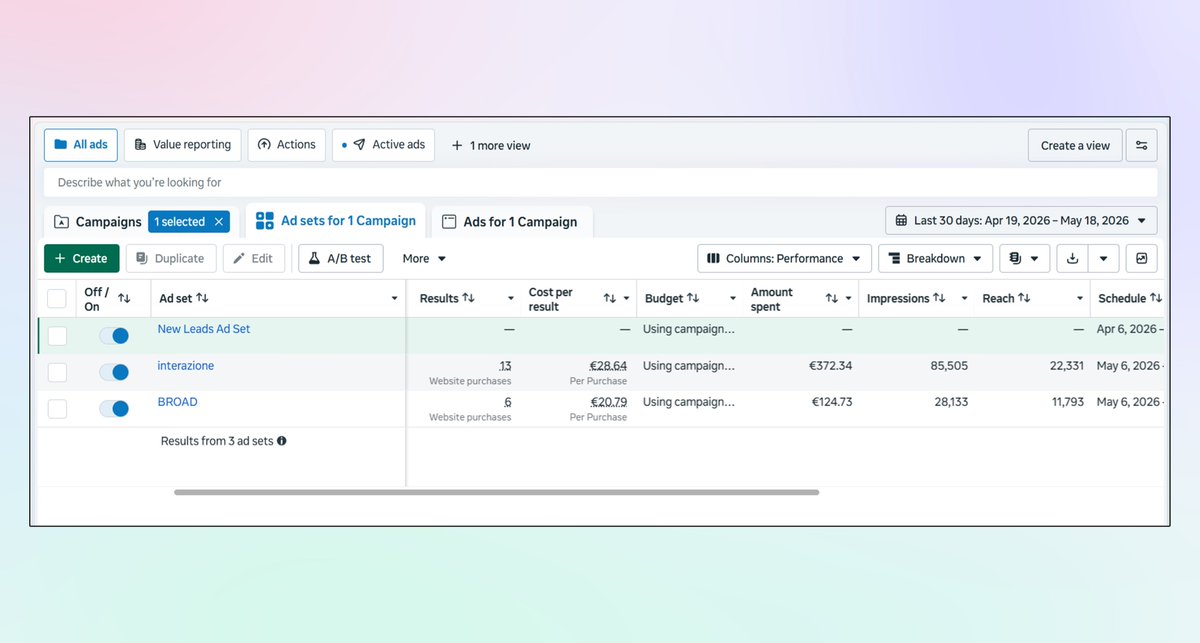The width and height of the screenshot is (1200, 643).
Task: Click the Duplicate button
Action: pos(171,258)
